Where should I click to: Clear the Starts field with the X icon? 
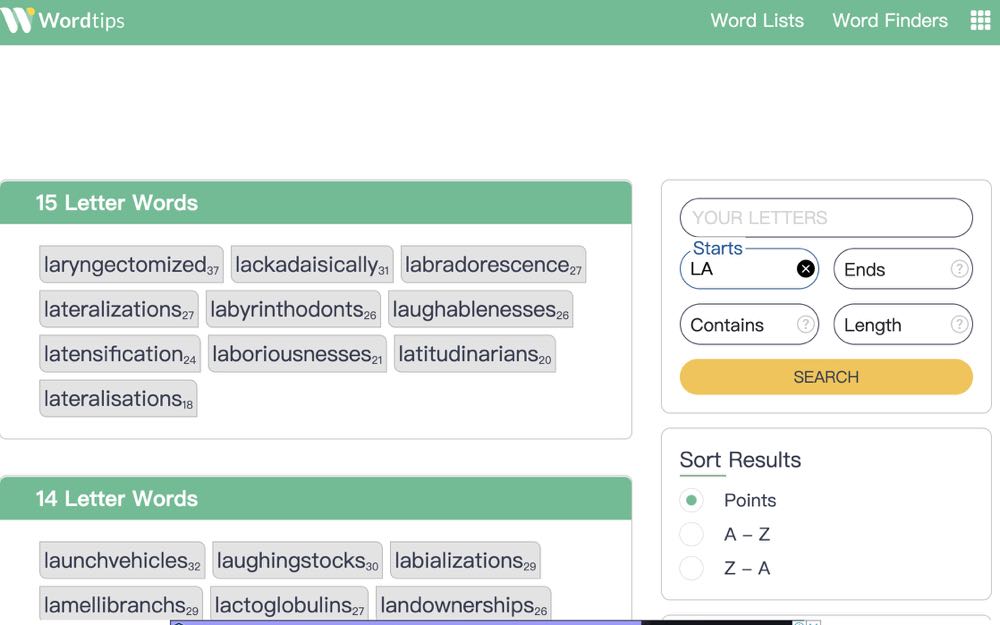[805, 269]
